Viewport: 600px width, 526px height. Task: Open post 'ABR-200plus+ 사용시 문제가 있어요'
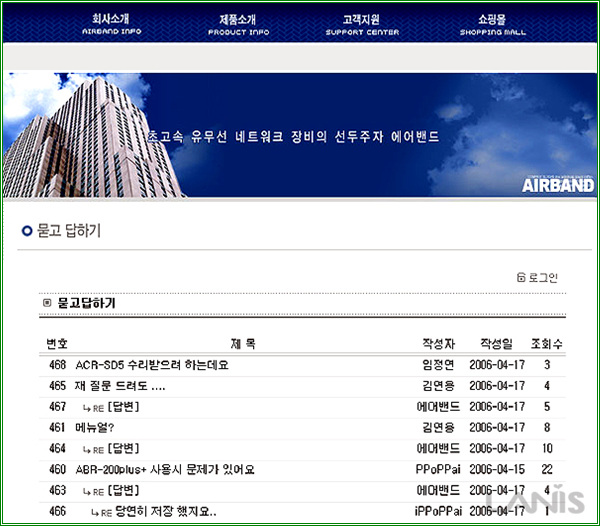pos(165,469)
